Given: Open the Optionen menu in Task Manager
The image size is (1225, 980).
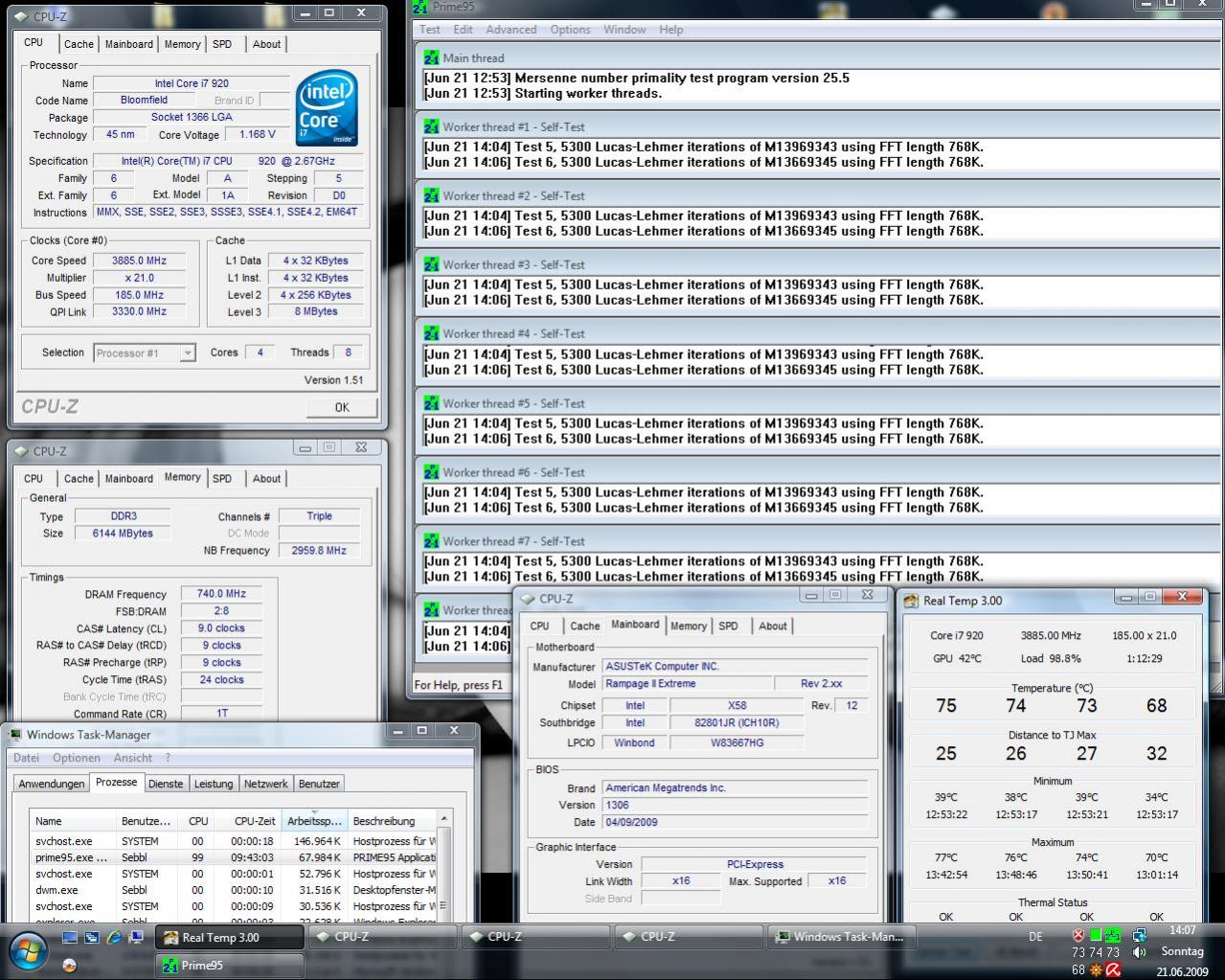Looking at the screenshot, I should point(76,758).
